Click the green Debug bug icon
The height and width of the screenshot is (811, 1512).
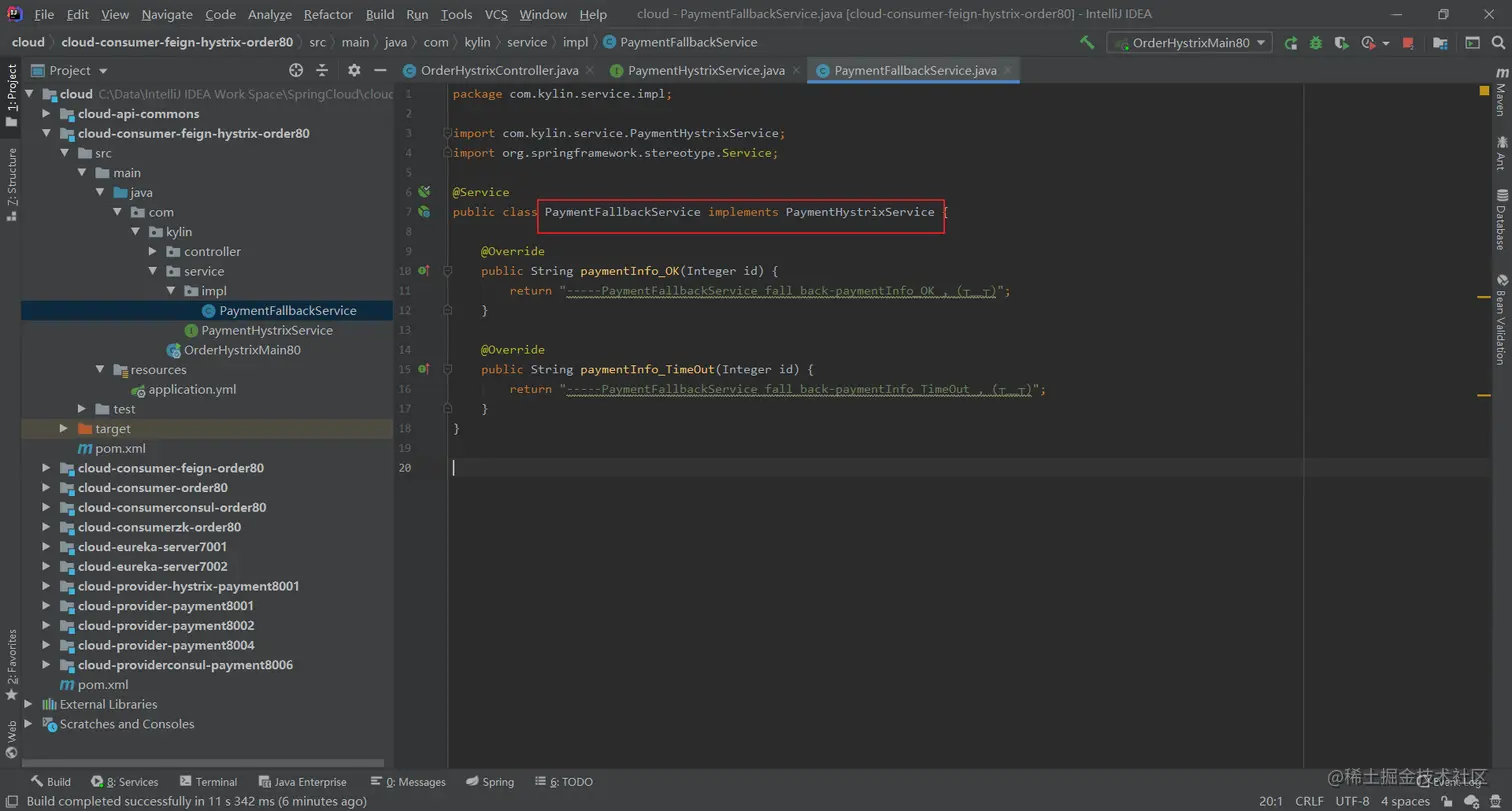click(1316, 43)
